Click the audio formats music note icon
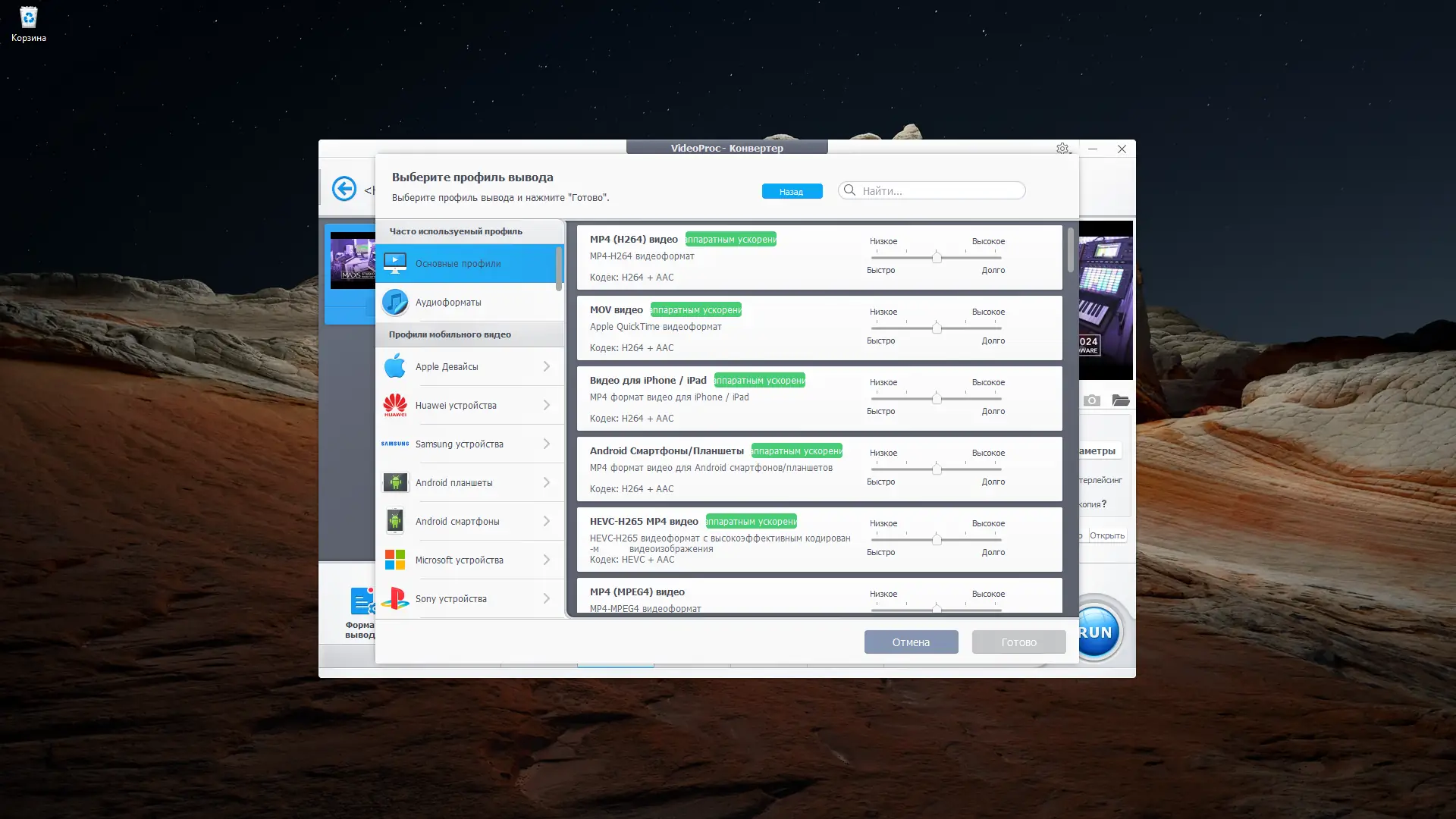Viewport: 1456px width, 819px height. (395, 302)
